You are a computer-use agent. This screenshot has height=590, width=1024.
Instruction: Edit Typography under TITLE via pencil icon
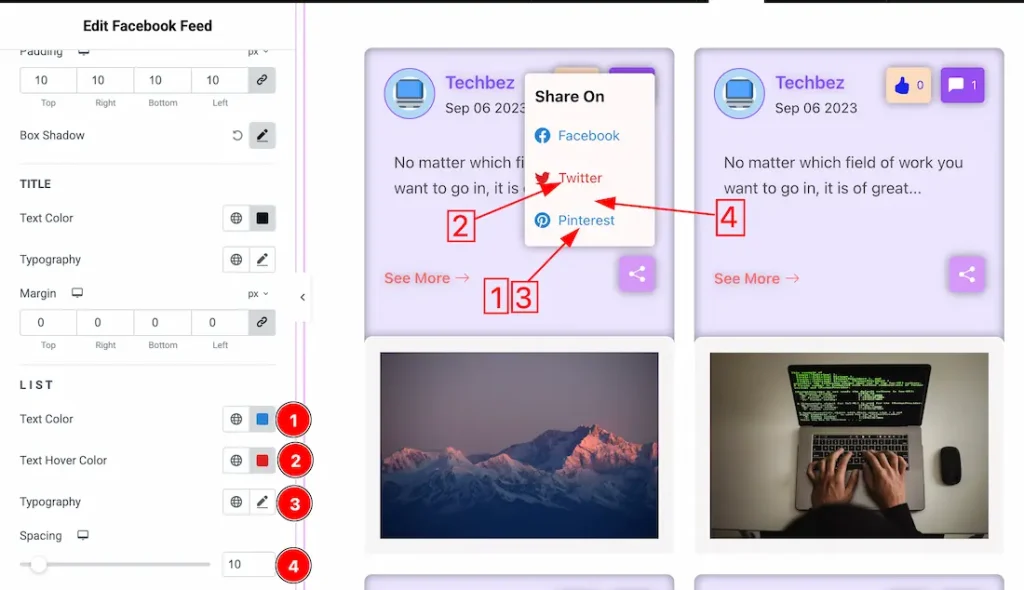pyautogui.click(x=262, y=259)
